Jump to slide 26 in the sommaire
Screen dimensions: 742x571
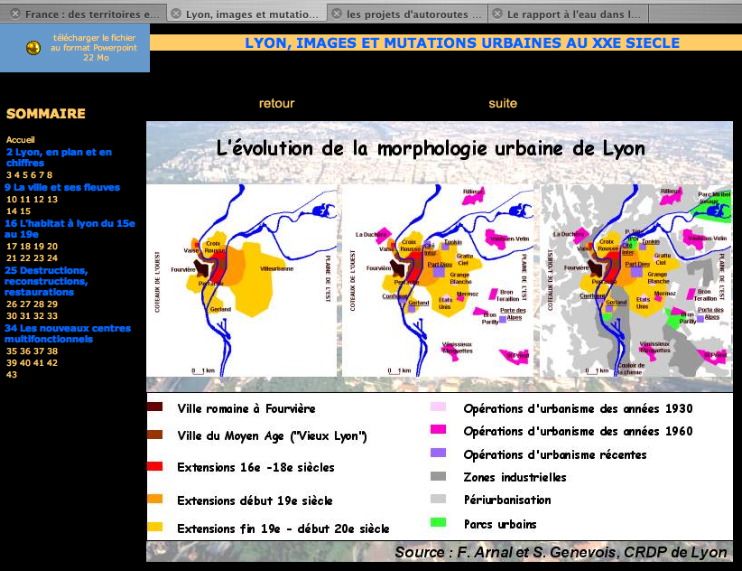11,304
